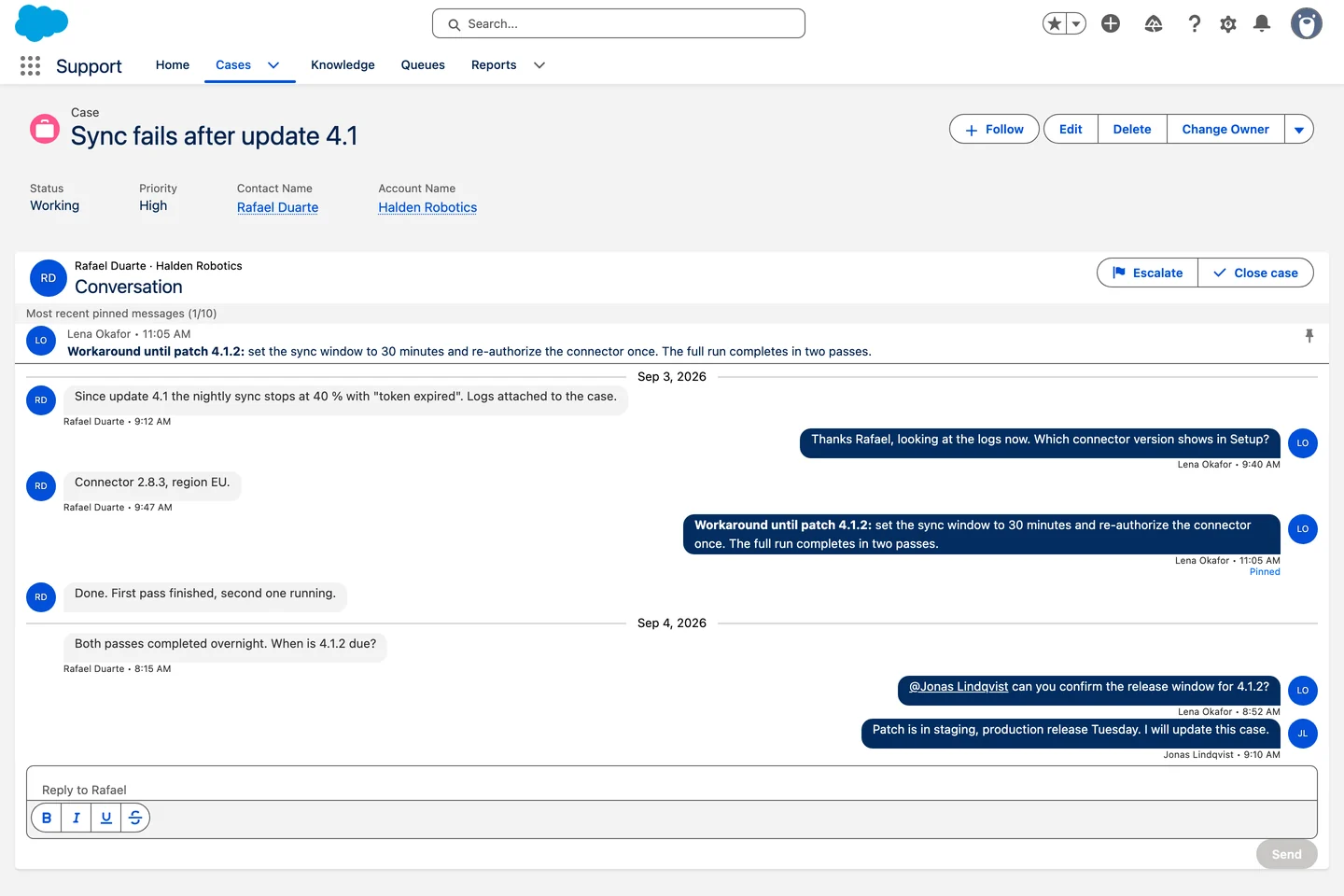Click the Global Actions plus icon
Image resolution: width=1344 pixels, height=896 pixels.
click(1111, 23)
